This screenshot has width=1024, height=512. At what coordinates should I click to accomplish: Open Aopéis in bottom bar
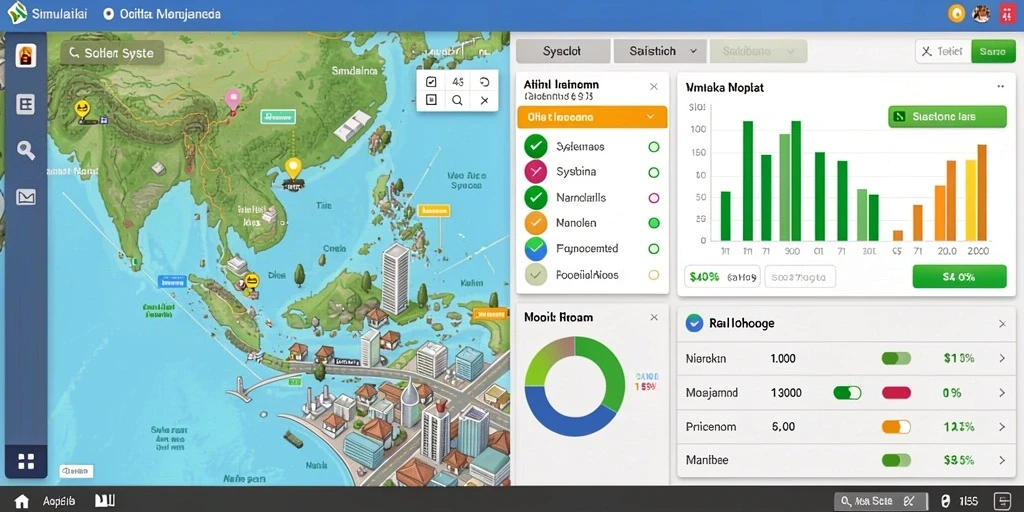[59, 502]
